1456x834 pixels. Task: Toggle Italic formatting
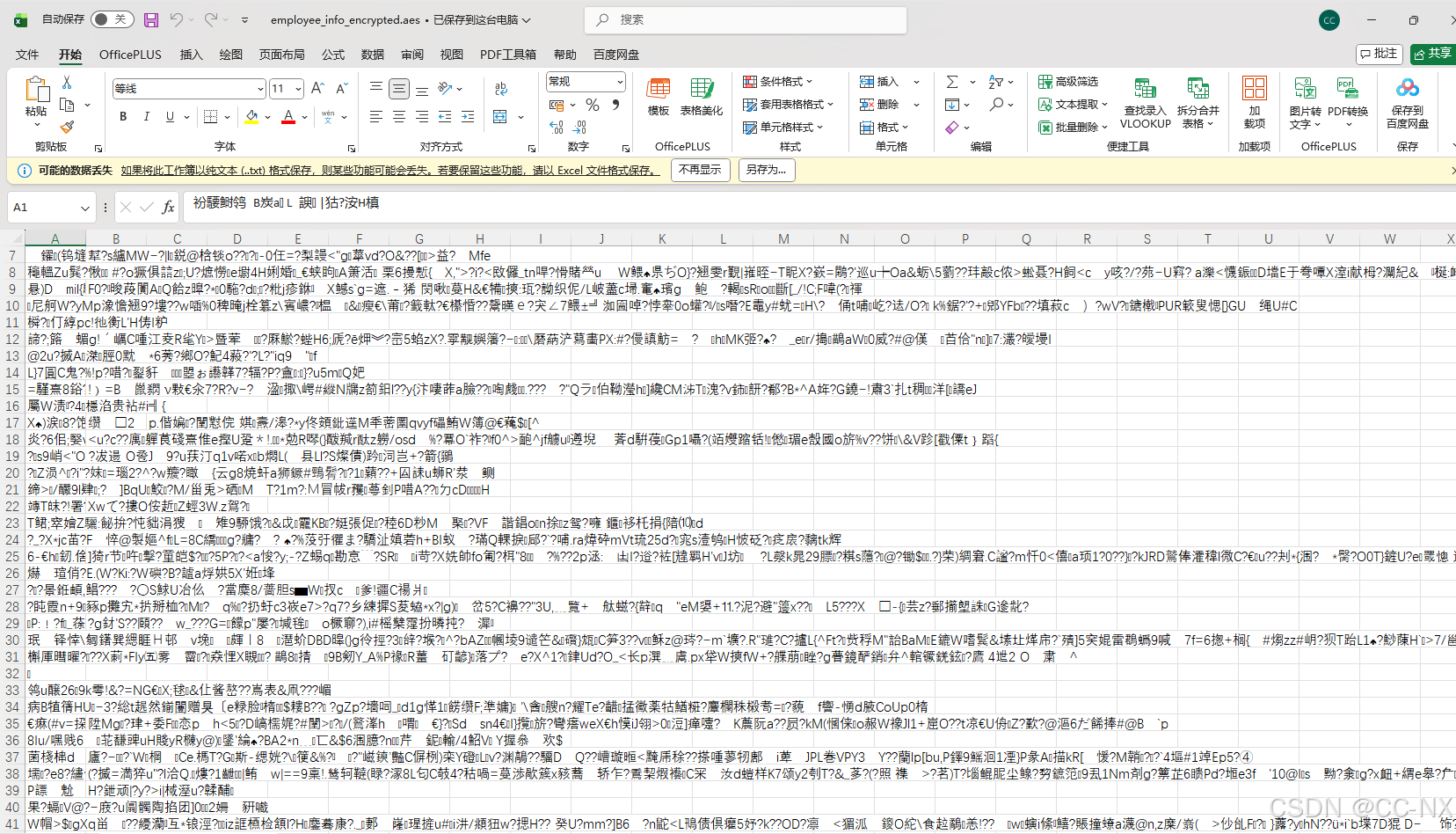tap(146, 116)
